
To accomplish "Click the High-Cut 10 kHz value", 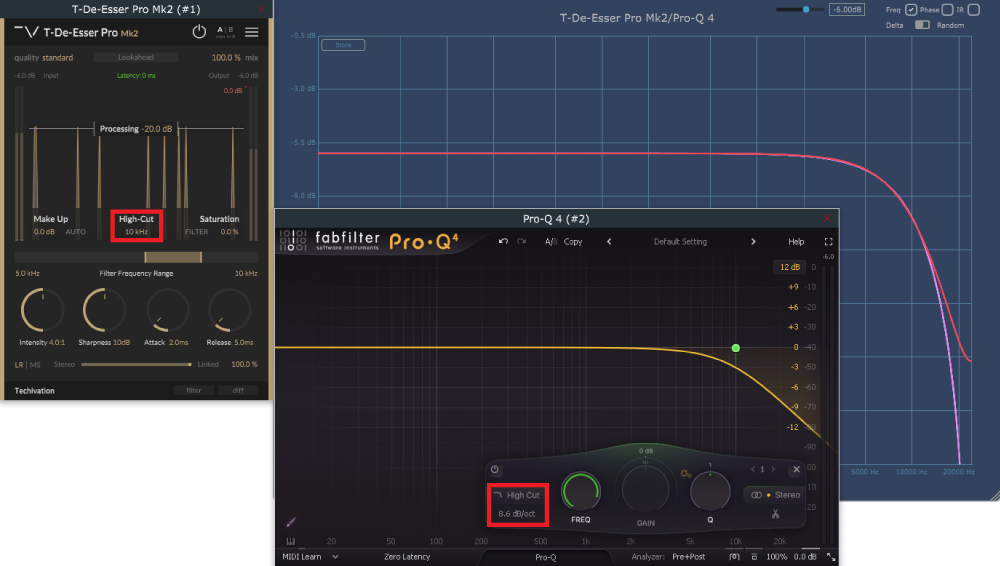I will (x=136, y=232).
